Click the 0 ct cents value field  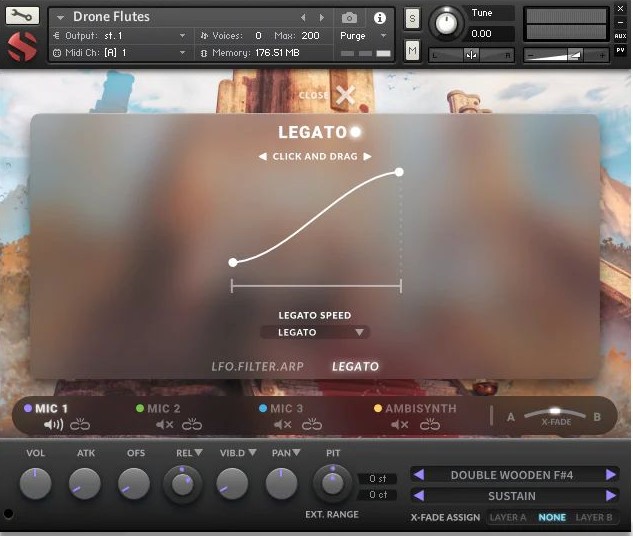[377, 494]
